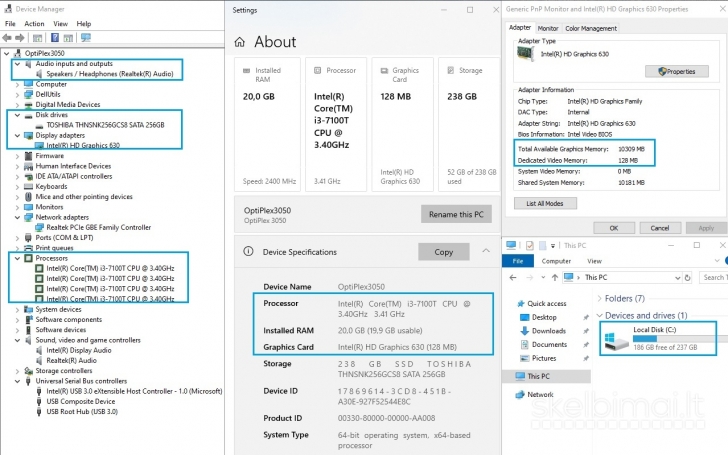Click the Desktop icon in Quick access
This screenshot has width=728, height=455.
tap(525, 317)
